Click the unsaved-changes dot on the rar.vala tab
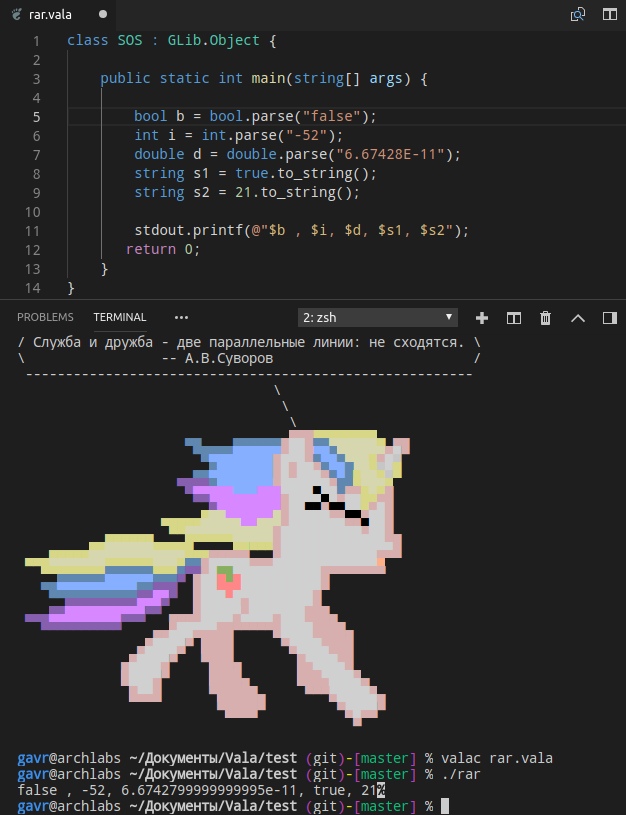Image resolution: width=626 pixels, height=815 pixels. [x=103, y=14]
